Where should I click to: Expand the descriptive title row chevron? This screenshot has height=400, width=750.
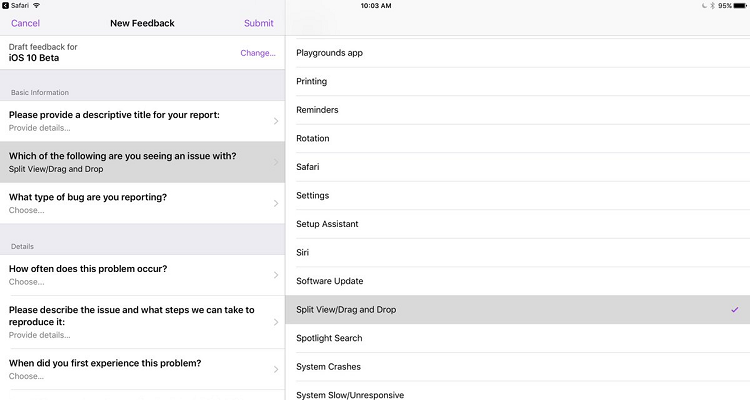(276, 121)
